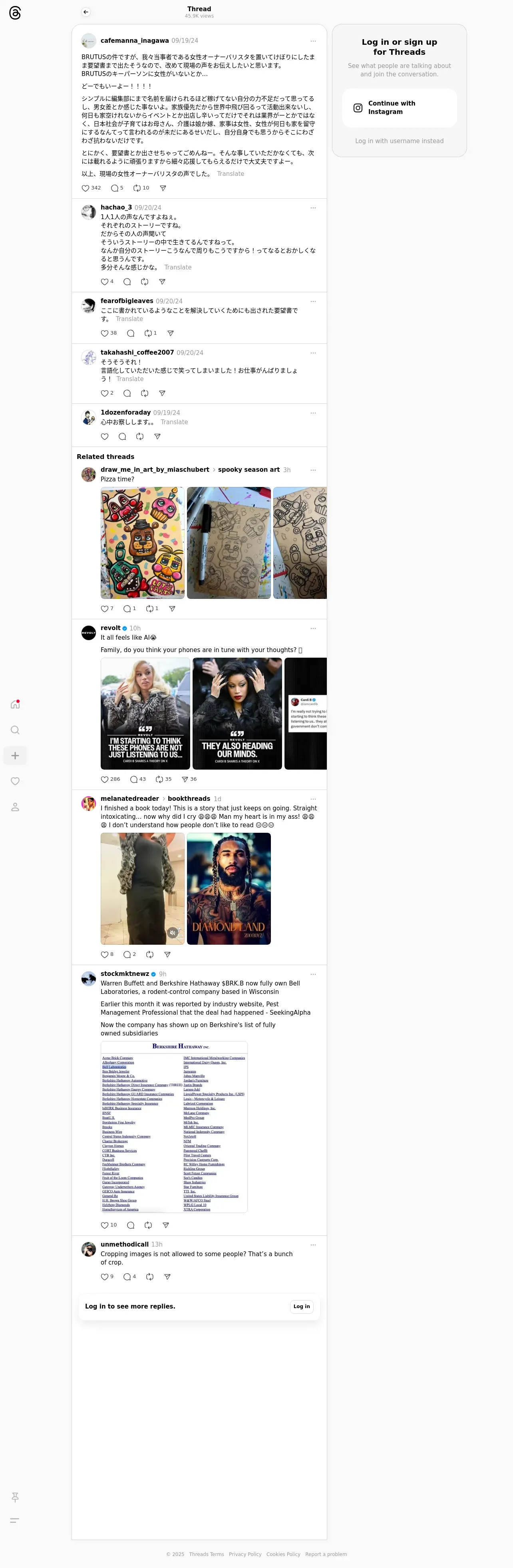
Task: Open comments on revolt's post
Action: coord(134,779)
